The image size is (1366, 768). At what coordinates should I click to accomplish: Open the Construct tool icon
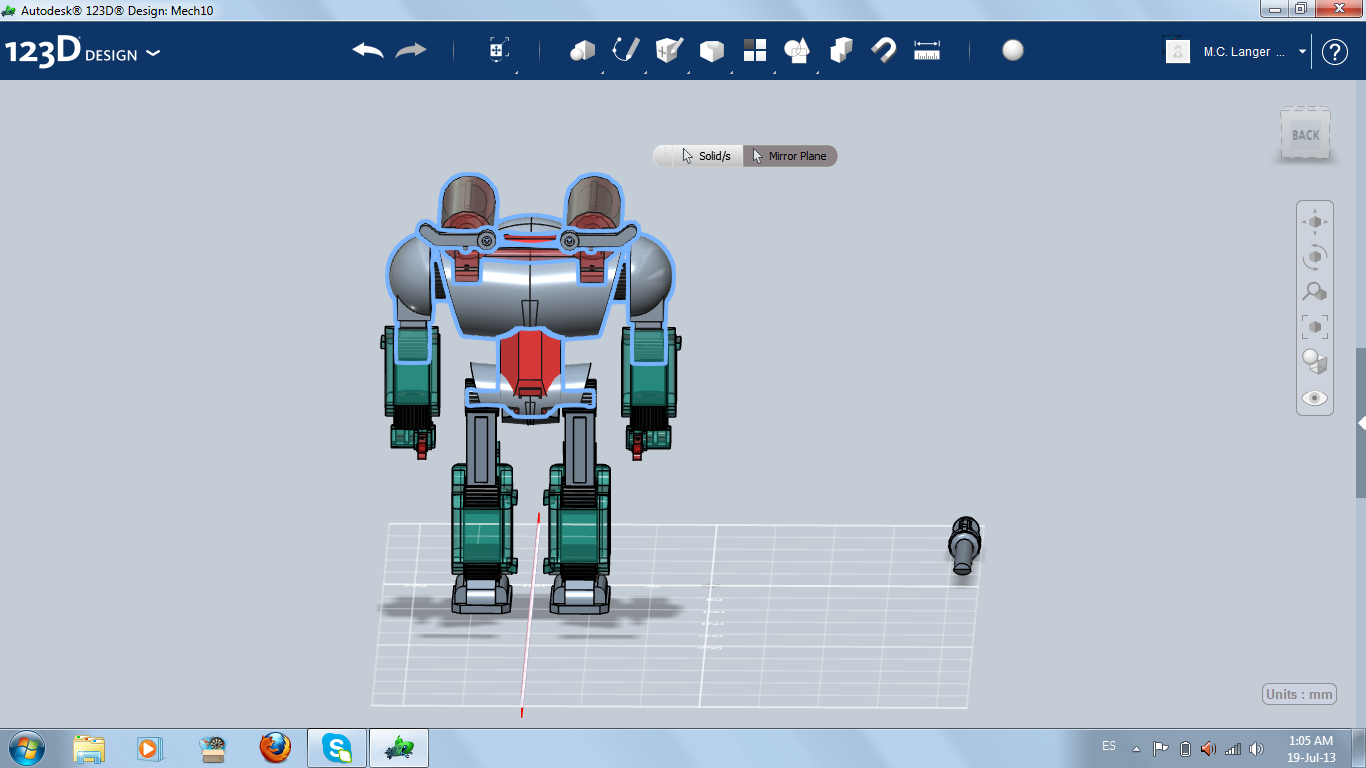(x=668, y=50)
